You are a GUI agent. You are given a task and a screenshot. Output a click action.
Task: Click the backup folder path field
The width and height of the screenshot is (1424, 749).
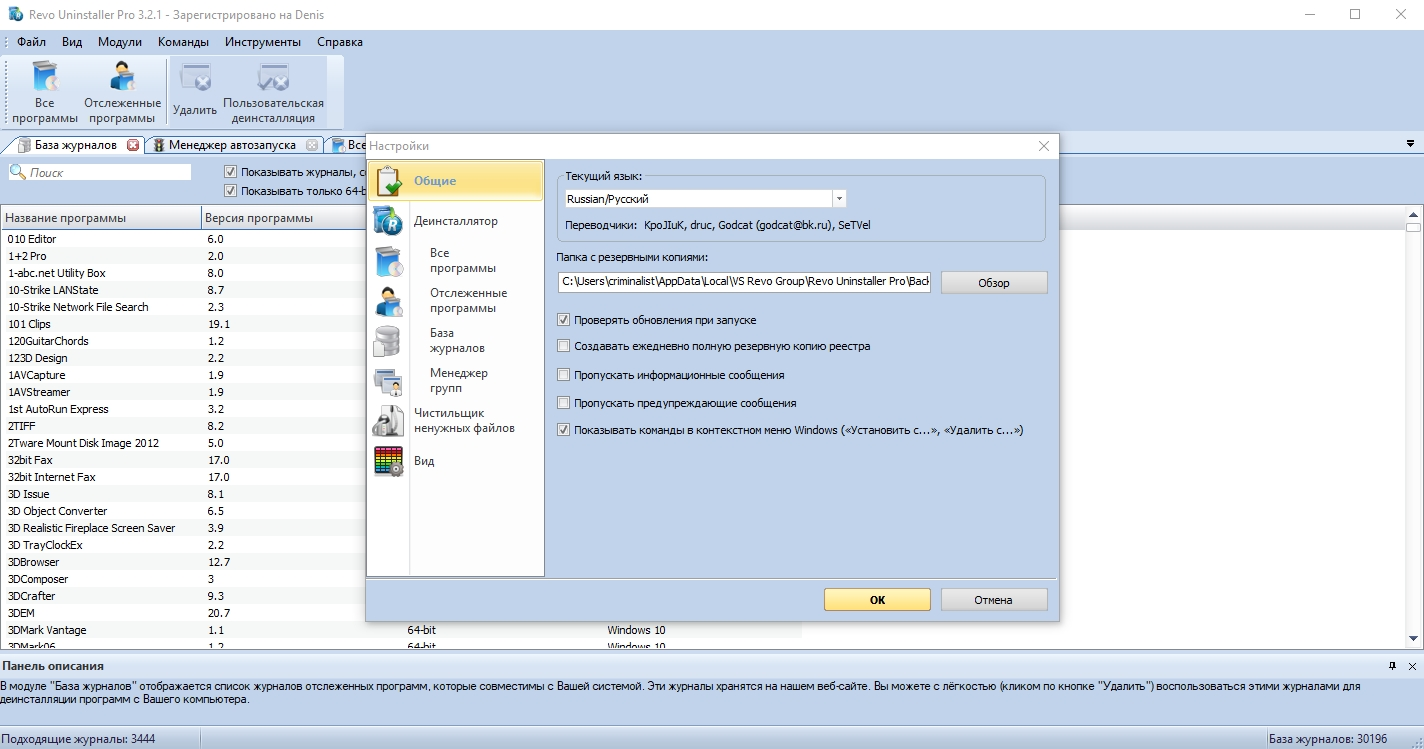[x=744, y=282]
